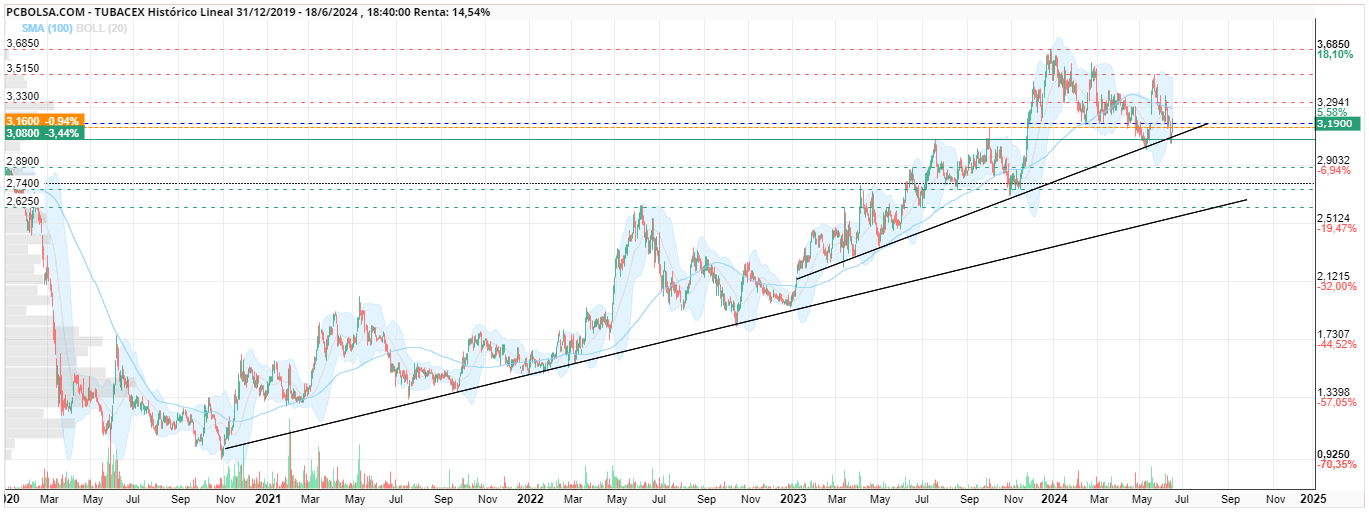Click the 0,9250 axis value
This screenshot has width=1369, height=512.
pyautogui.click(x=1336, y=454)
